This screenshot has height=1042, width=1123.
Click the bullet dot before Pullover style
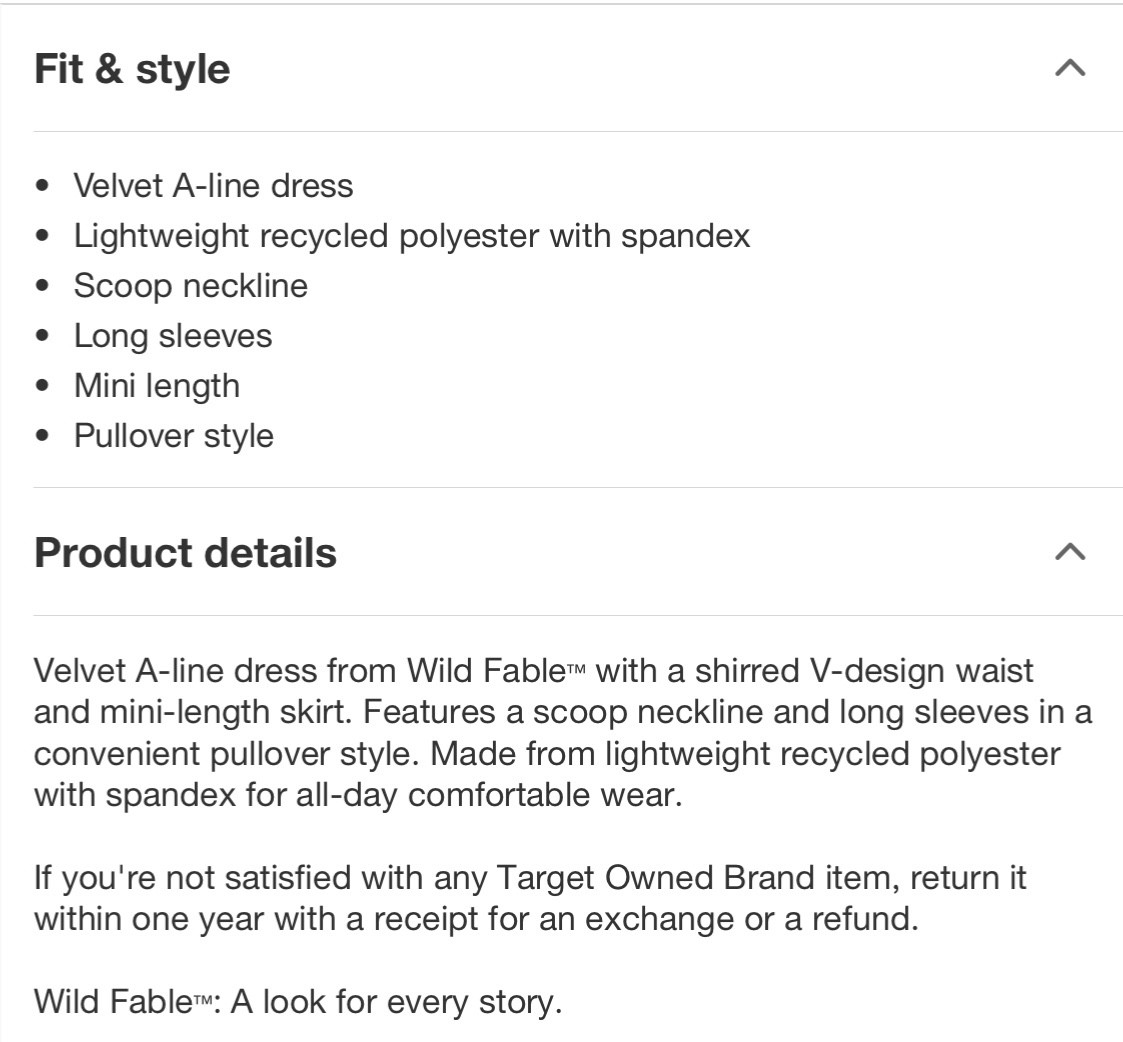[42, 436]
